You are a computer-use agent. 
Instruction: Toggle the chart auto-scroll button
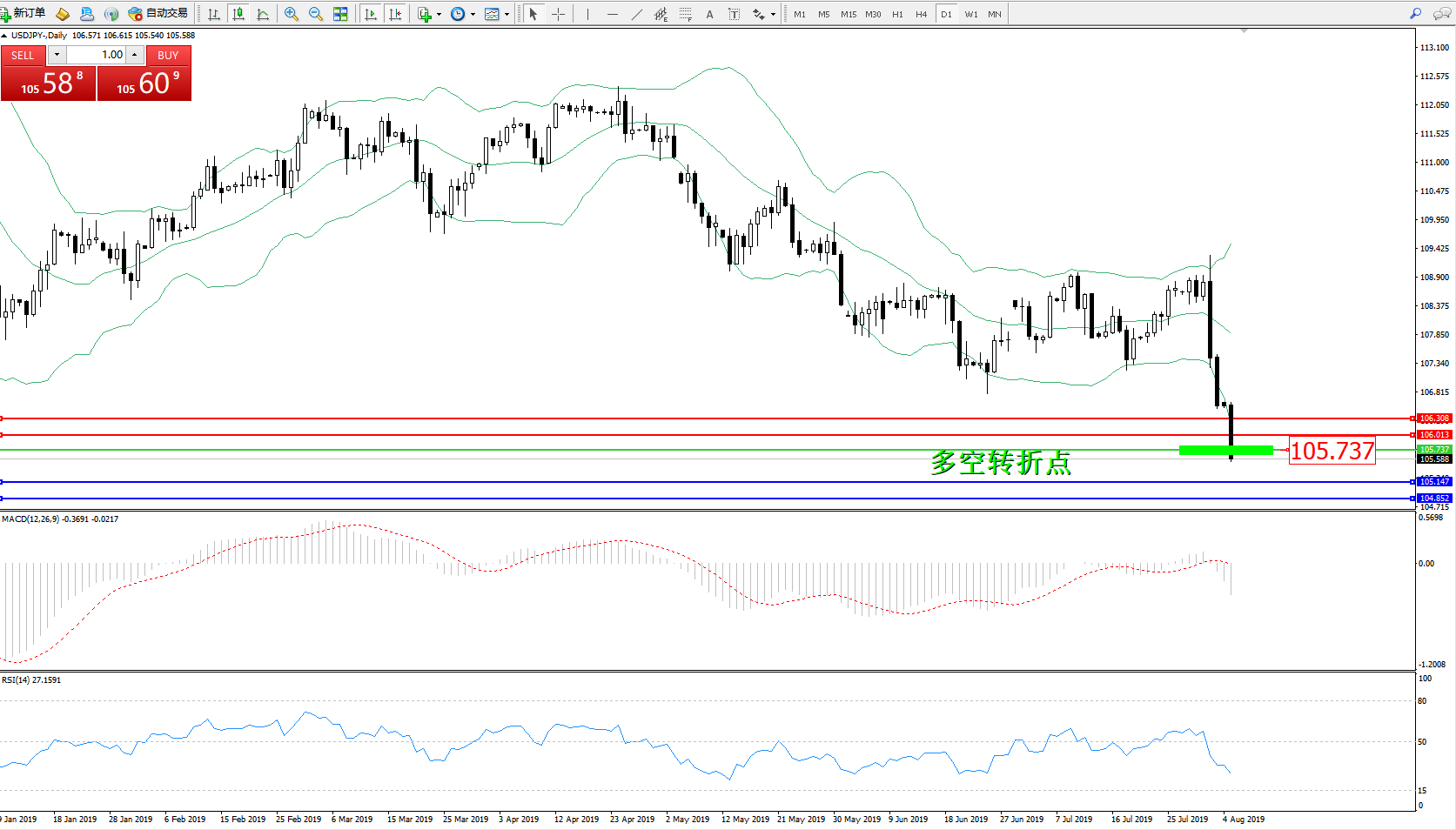[x=371, y=14]
